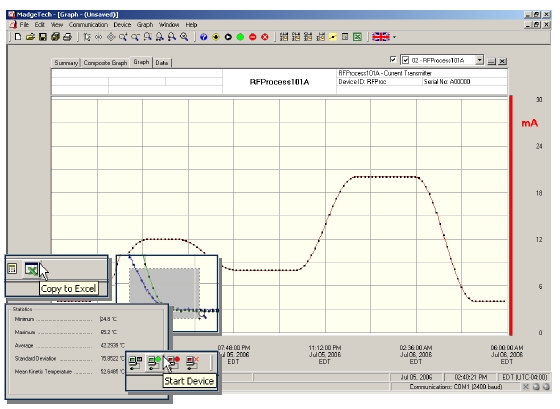
Task: Click the MadgeTech document icon in menu bar
Action: 13,25
